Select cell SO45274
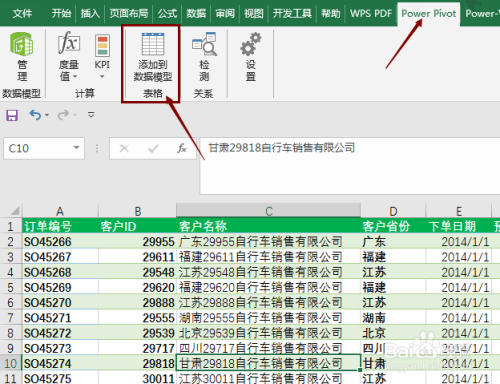Screen dimensions: 500x384 [x=60, y=363]
